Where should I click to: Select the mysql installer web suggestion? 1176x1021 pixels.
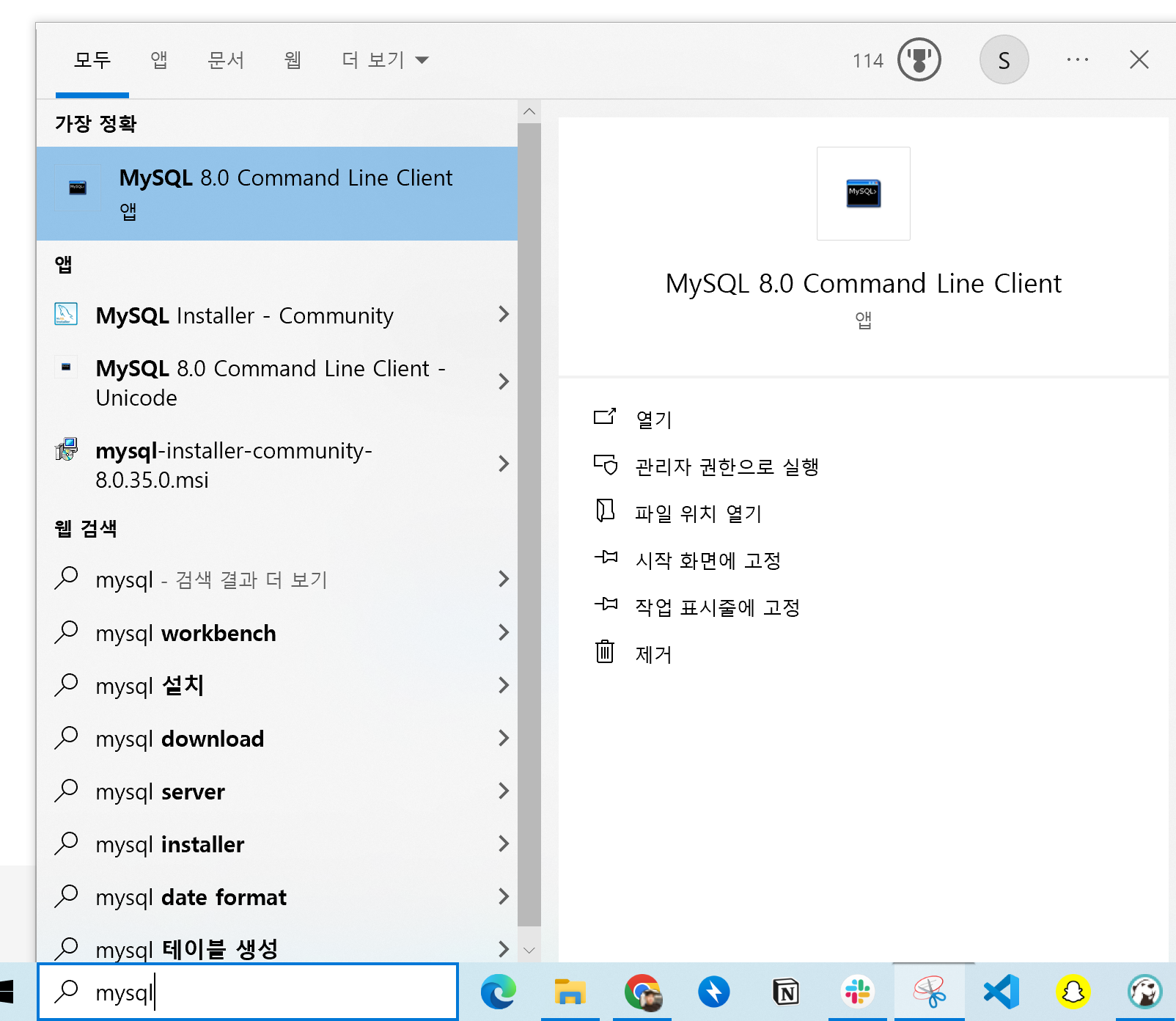tap(277, 844)
